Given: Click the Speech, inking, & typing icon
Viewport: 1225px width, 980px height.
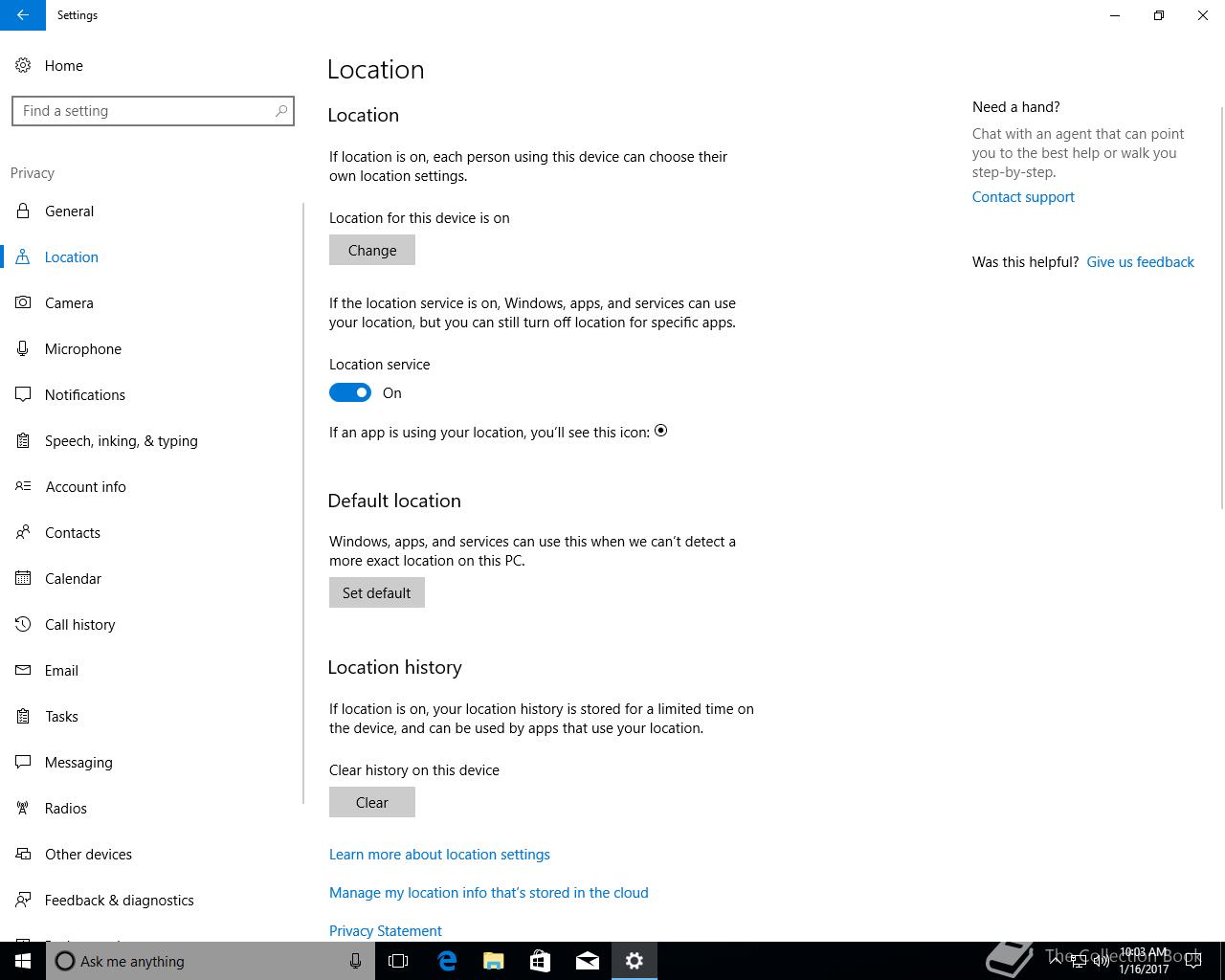Looking at the screenshot, I should [23, 441].
